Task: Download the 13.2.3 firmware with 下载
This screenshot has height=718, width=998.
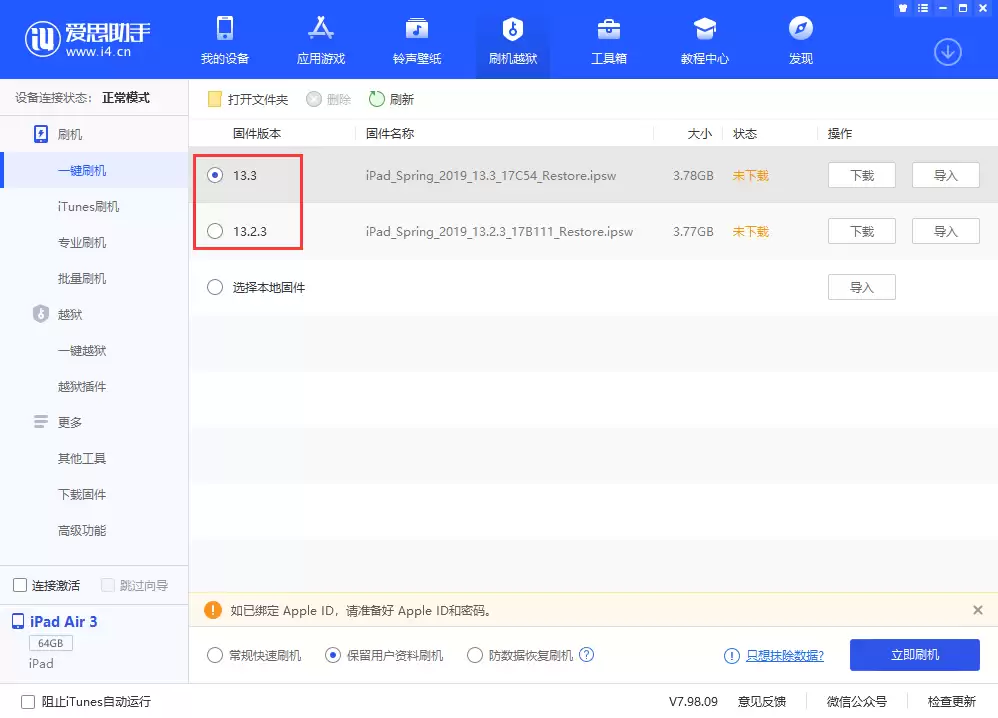Action: [862, 231]
